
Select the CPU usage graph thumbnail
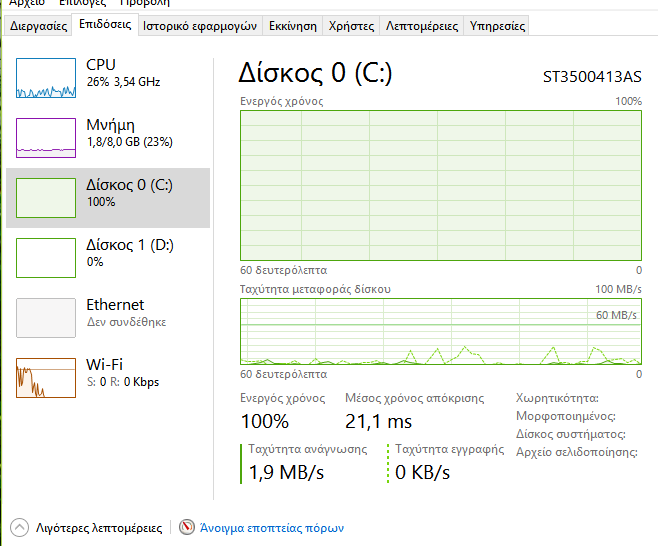pos(46,78)
